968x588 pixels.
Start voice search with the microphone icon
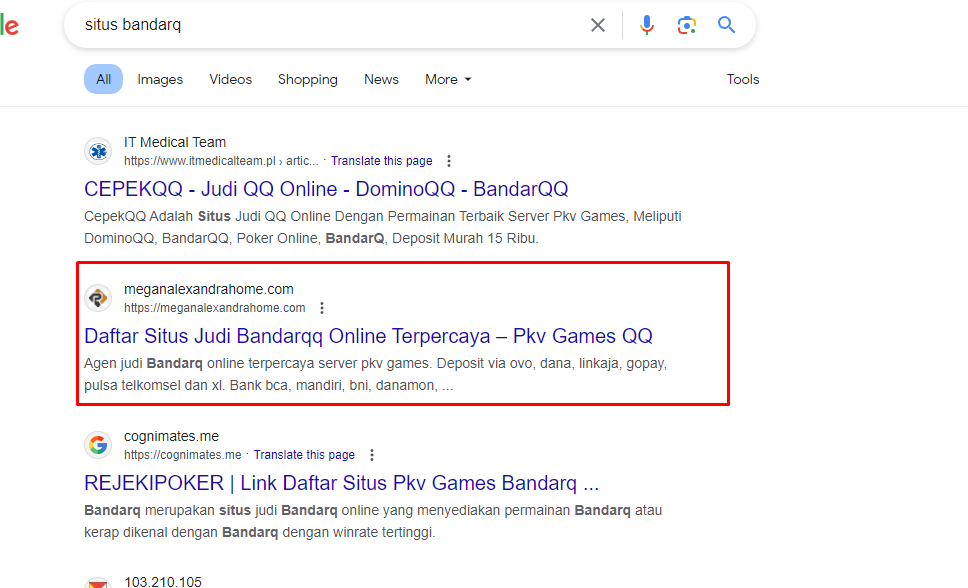point(647,25)
